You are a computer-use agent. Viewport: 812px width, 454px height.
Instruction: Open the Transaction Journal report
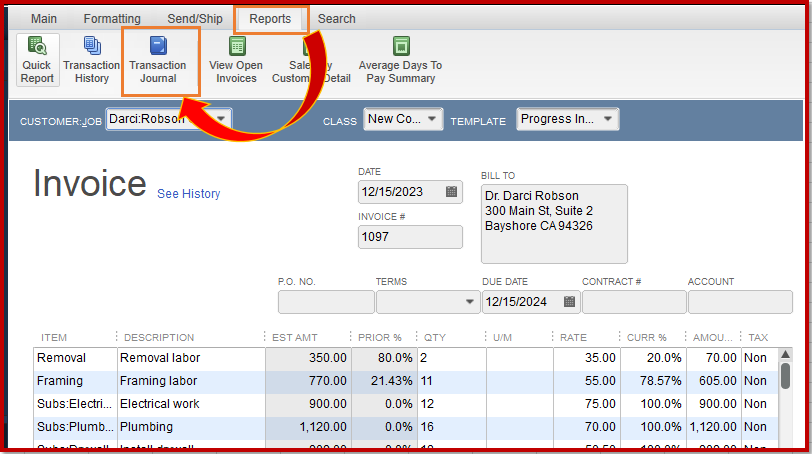[158, 60]
